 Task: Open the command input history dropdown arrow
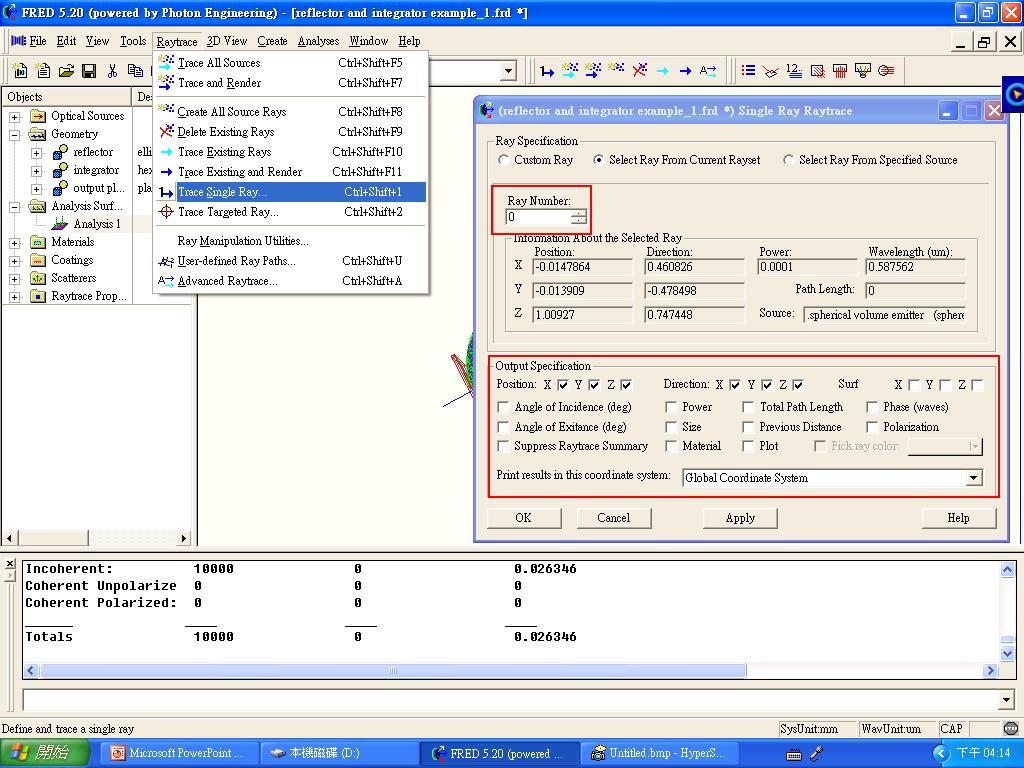point(1006,700)
